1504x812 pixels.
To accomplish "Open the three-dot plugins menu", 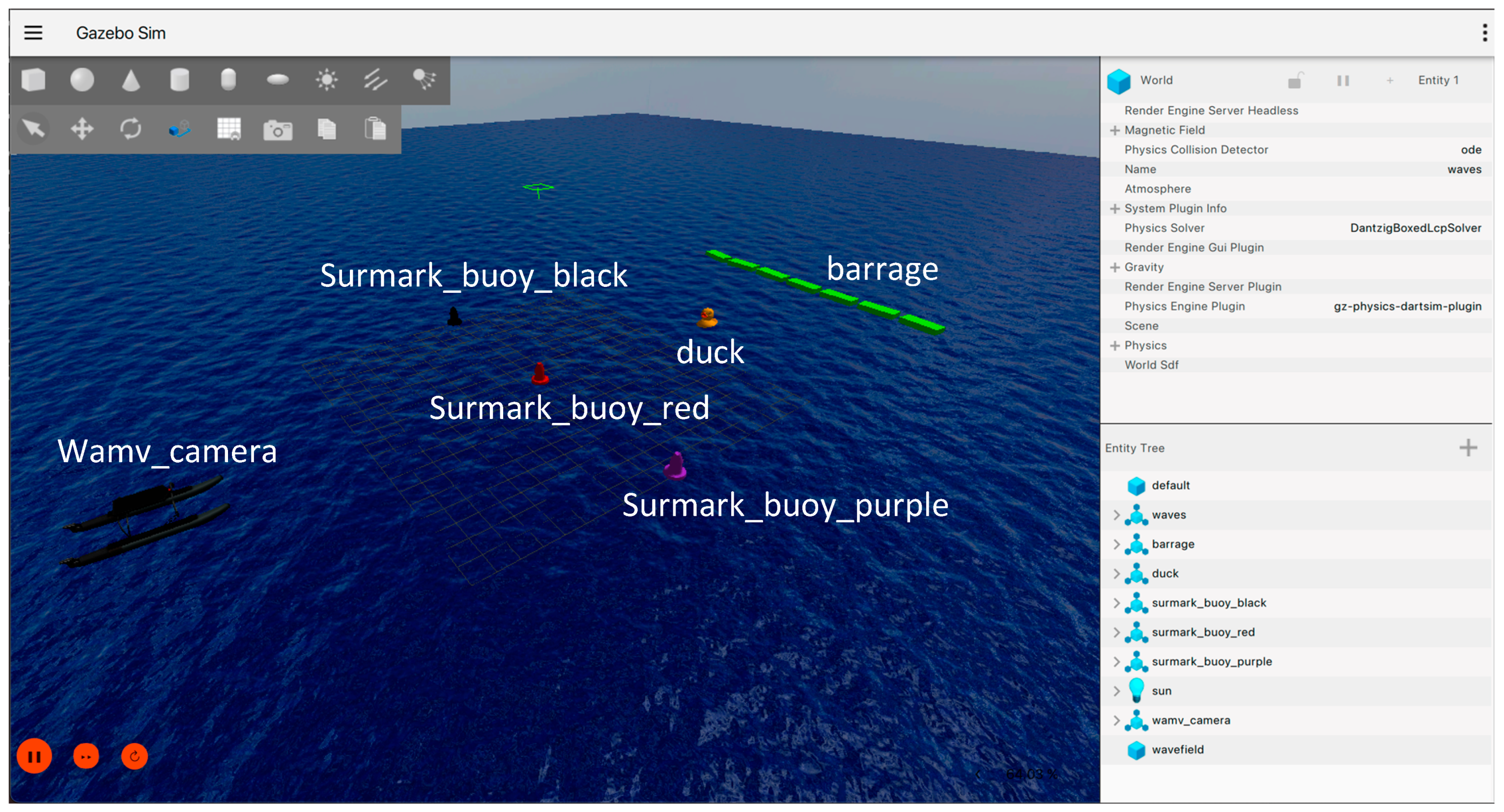I will pos(1485,33).
